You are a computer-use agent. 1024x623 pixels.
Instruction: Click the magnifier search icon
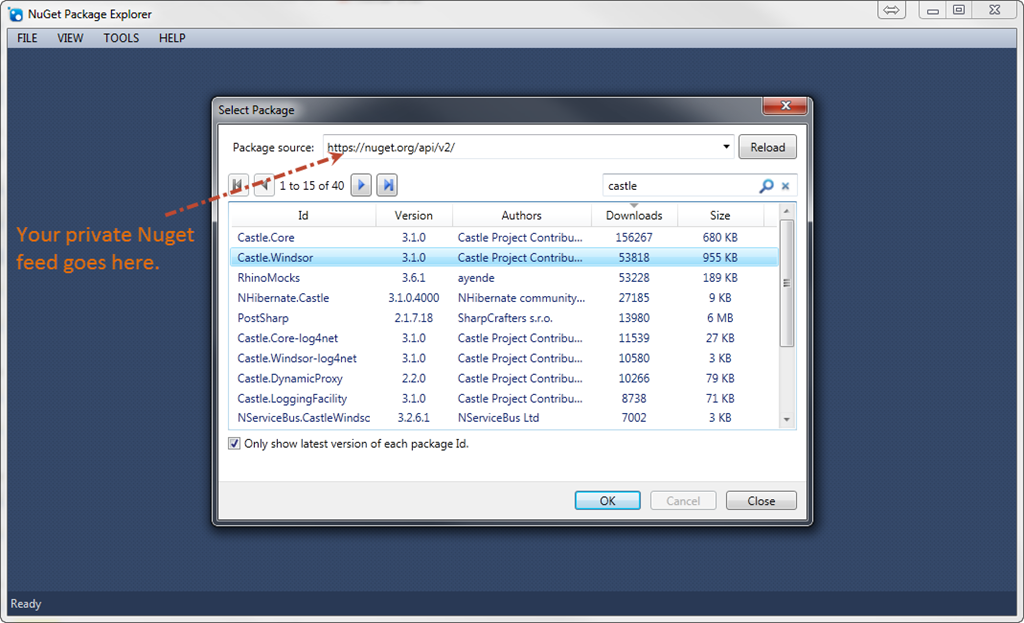[x=766, y=186]
